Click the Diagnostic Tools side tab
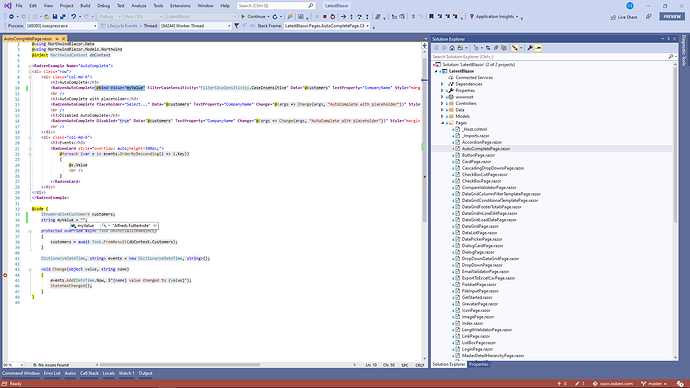 (683, 51)
